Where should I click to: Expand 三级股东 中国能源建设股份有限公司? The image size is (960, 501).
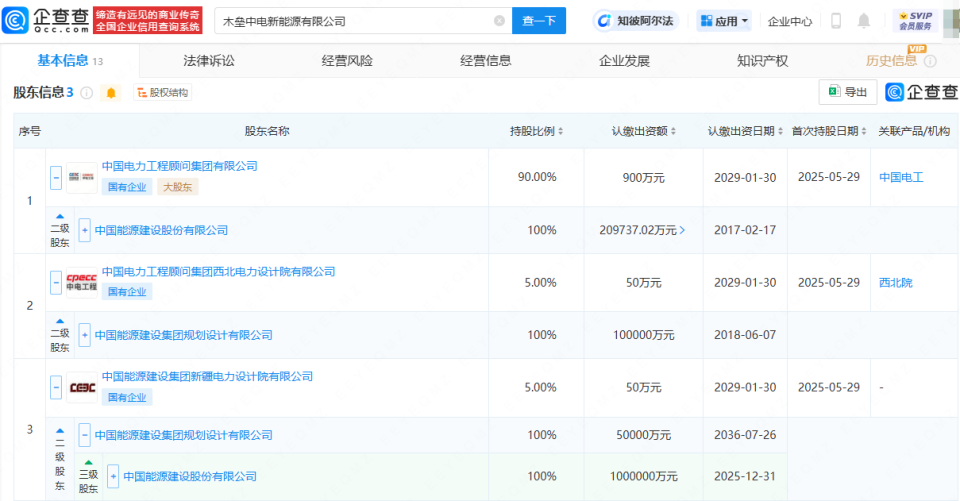click(113, 476)
